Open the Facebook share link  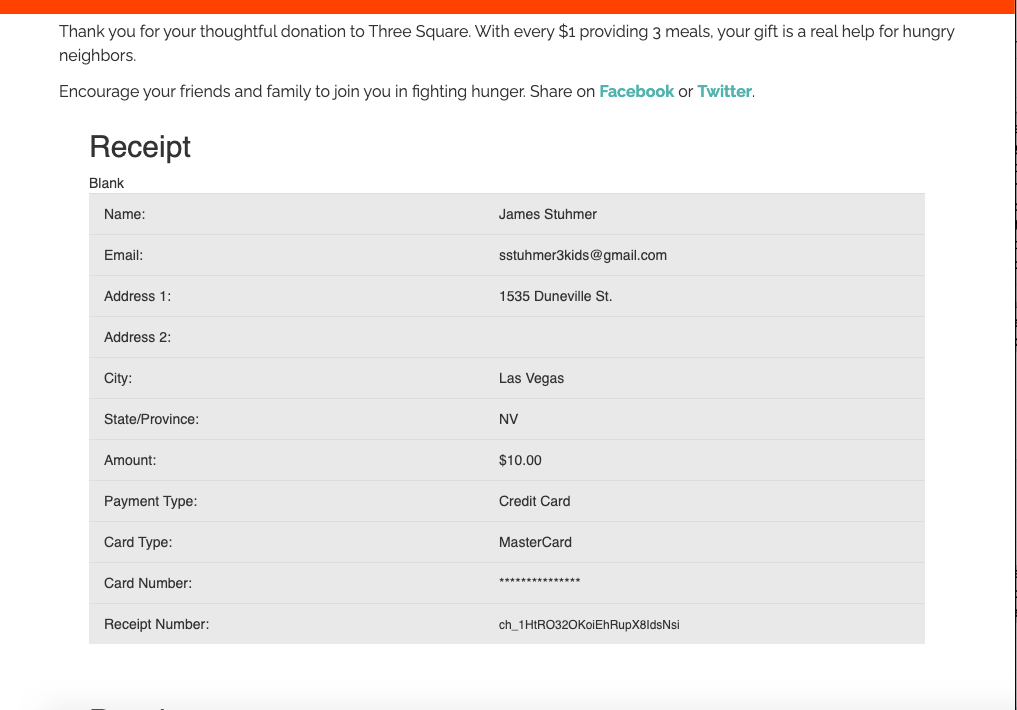coord(636,91)
